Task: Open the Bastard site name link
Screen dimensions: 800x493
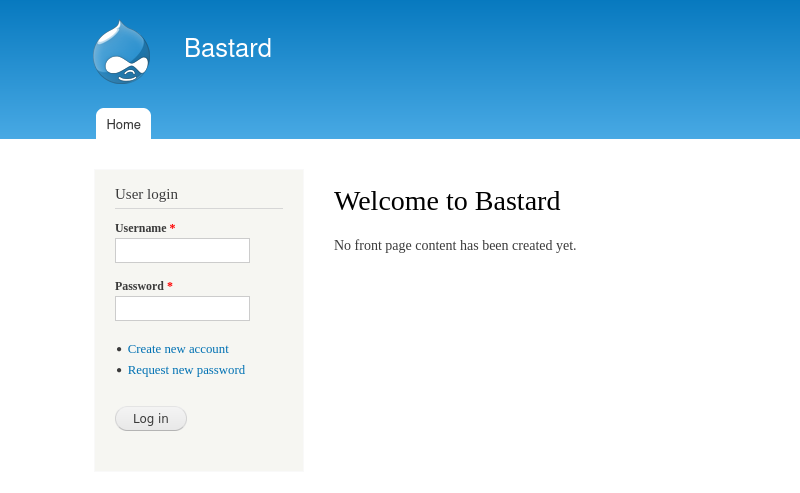Action: point(227,48)
